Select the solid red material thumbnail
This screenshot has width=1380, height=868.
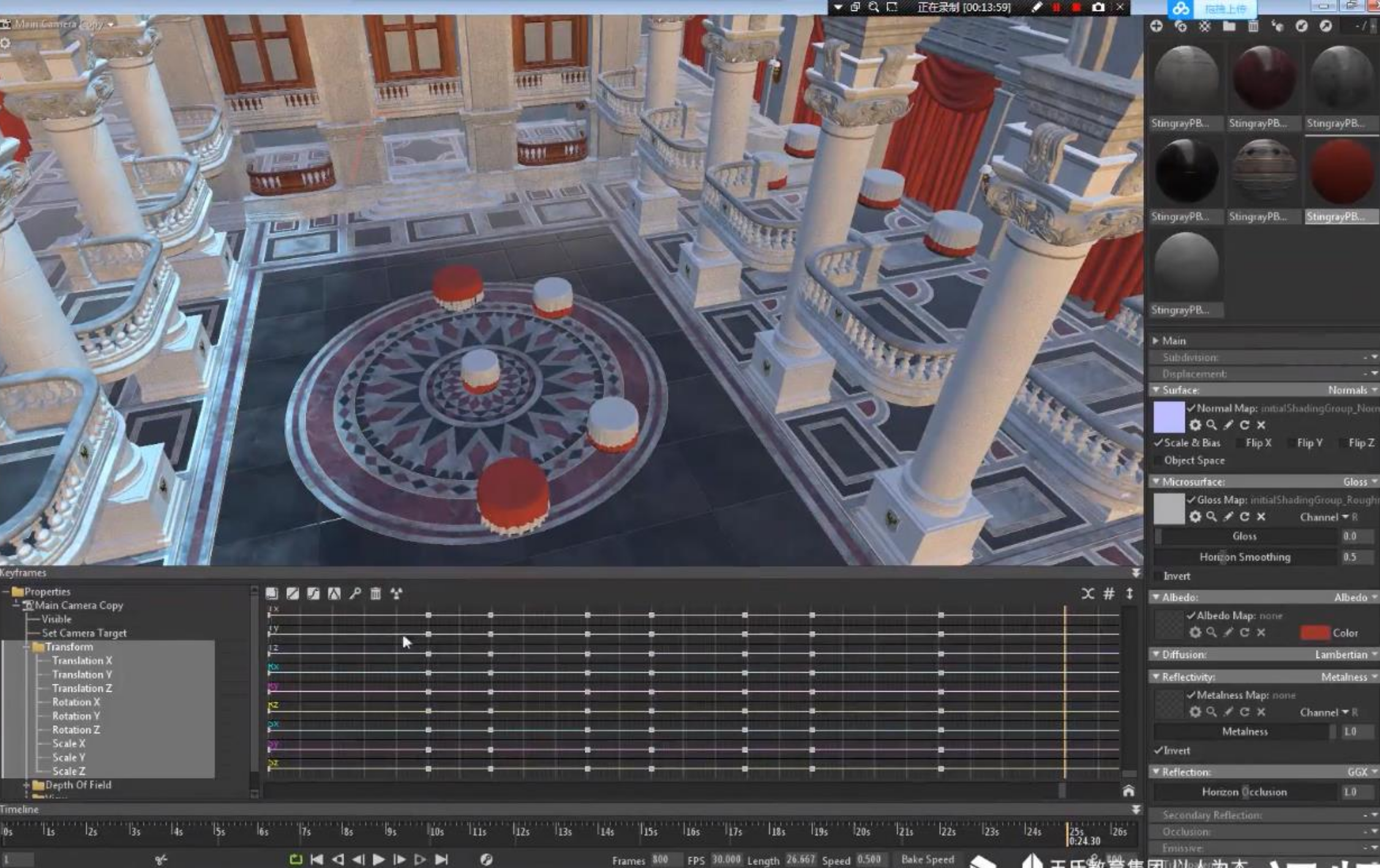pos(1341,171)
